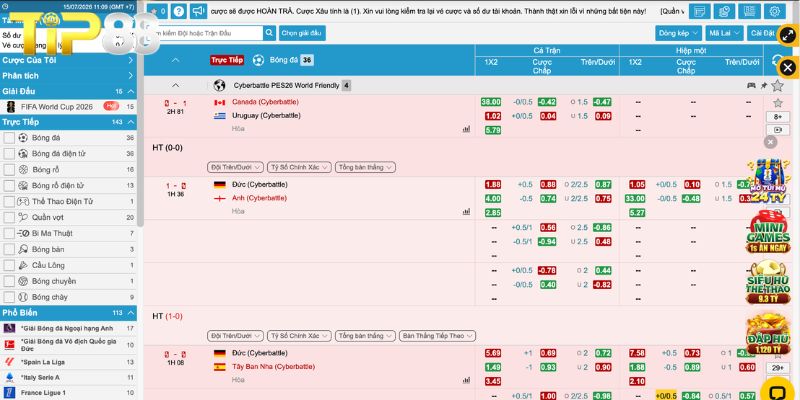
Task: Favorite the Cyberbattle PES26 World Friendly league star
Action: [777, 86]
